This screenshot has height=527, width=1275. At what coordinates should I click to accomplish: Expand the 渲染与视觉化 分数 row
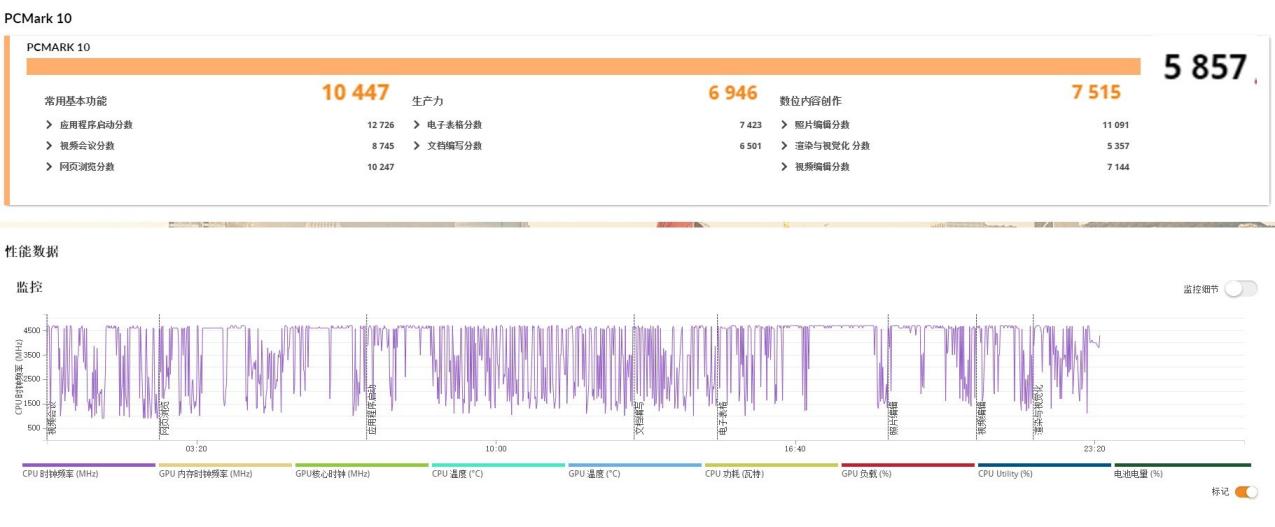(x=784, y=146)
